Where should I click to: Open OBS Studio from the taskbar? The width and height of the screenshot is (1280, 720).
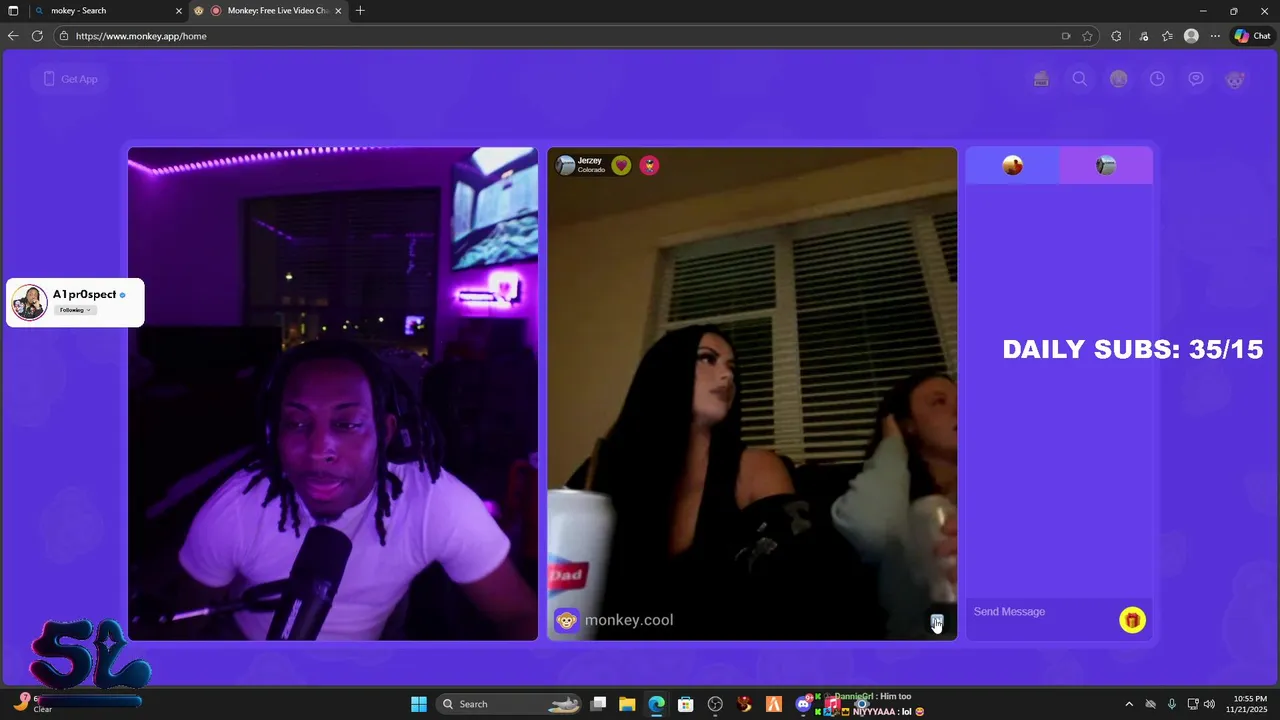[715, 704]
